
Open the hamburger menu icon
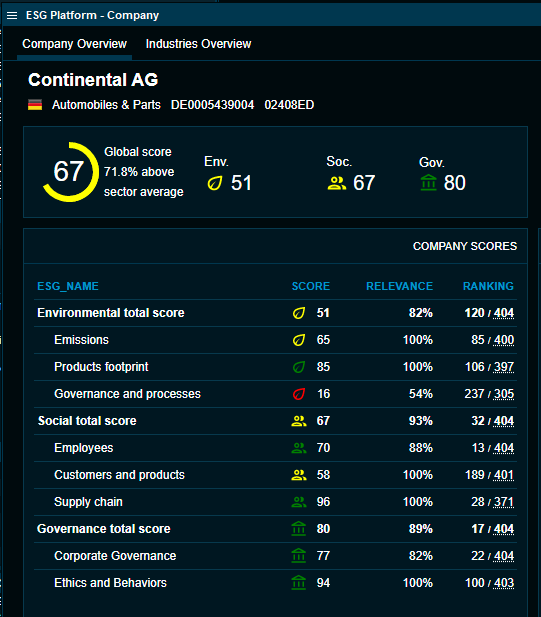(x=12, y=15)
